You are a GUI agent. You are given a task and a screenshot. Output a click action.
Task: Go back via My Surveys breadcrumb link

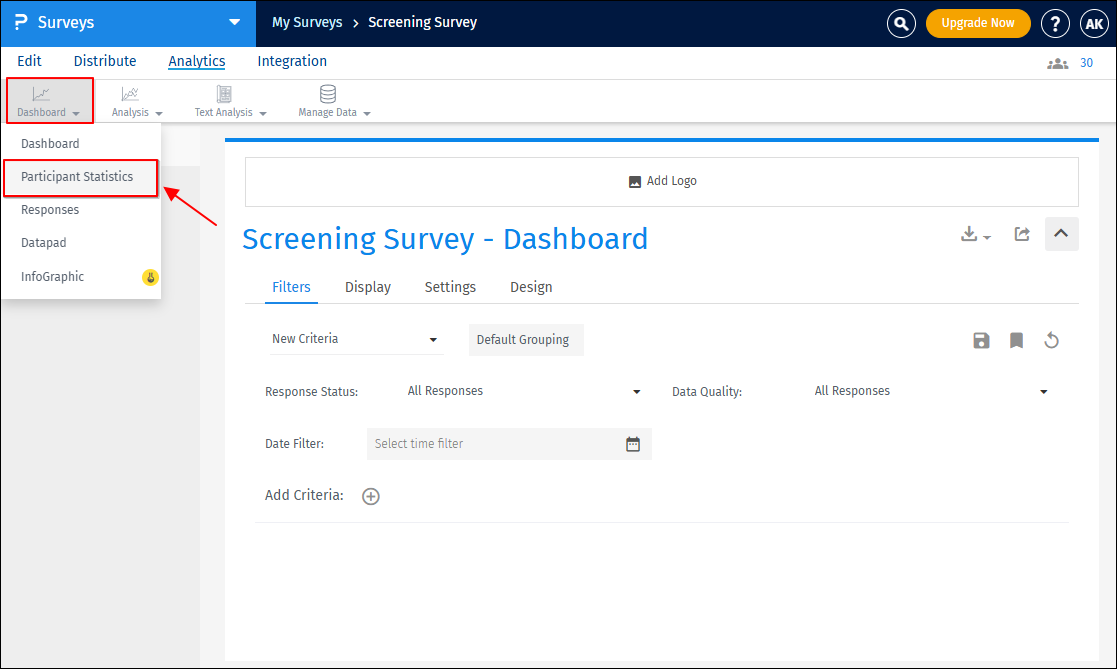click(x=307, y=22)
